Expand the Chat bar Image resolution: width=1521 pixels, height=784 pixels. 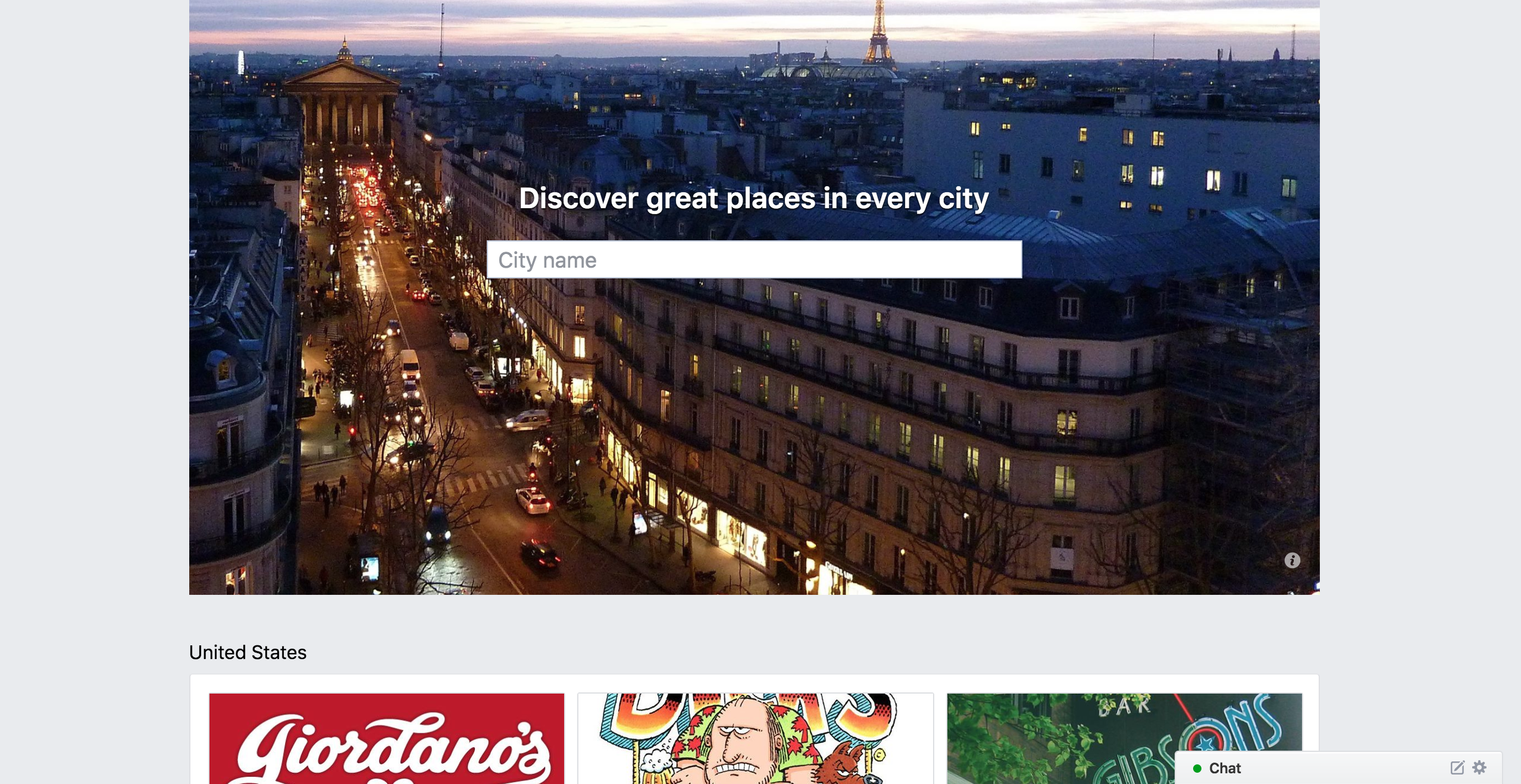point(1338,768)
